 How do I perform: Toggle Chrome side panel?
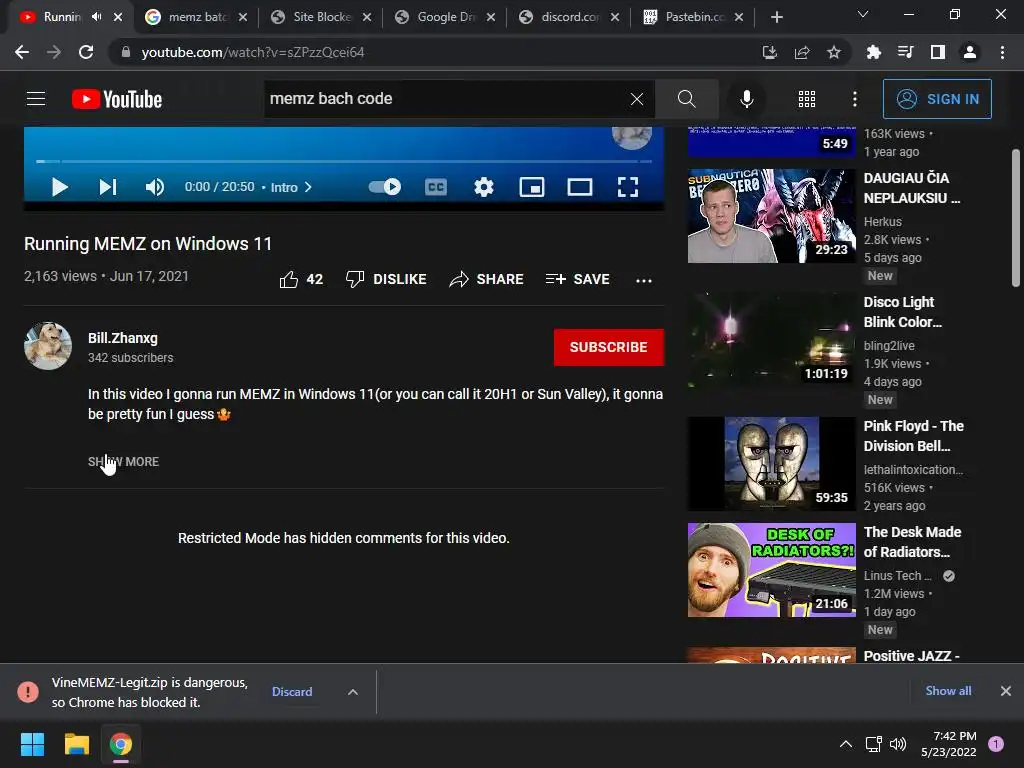click(938, 52)
